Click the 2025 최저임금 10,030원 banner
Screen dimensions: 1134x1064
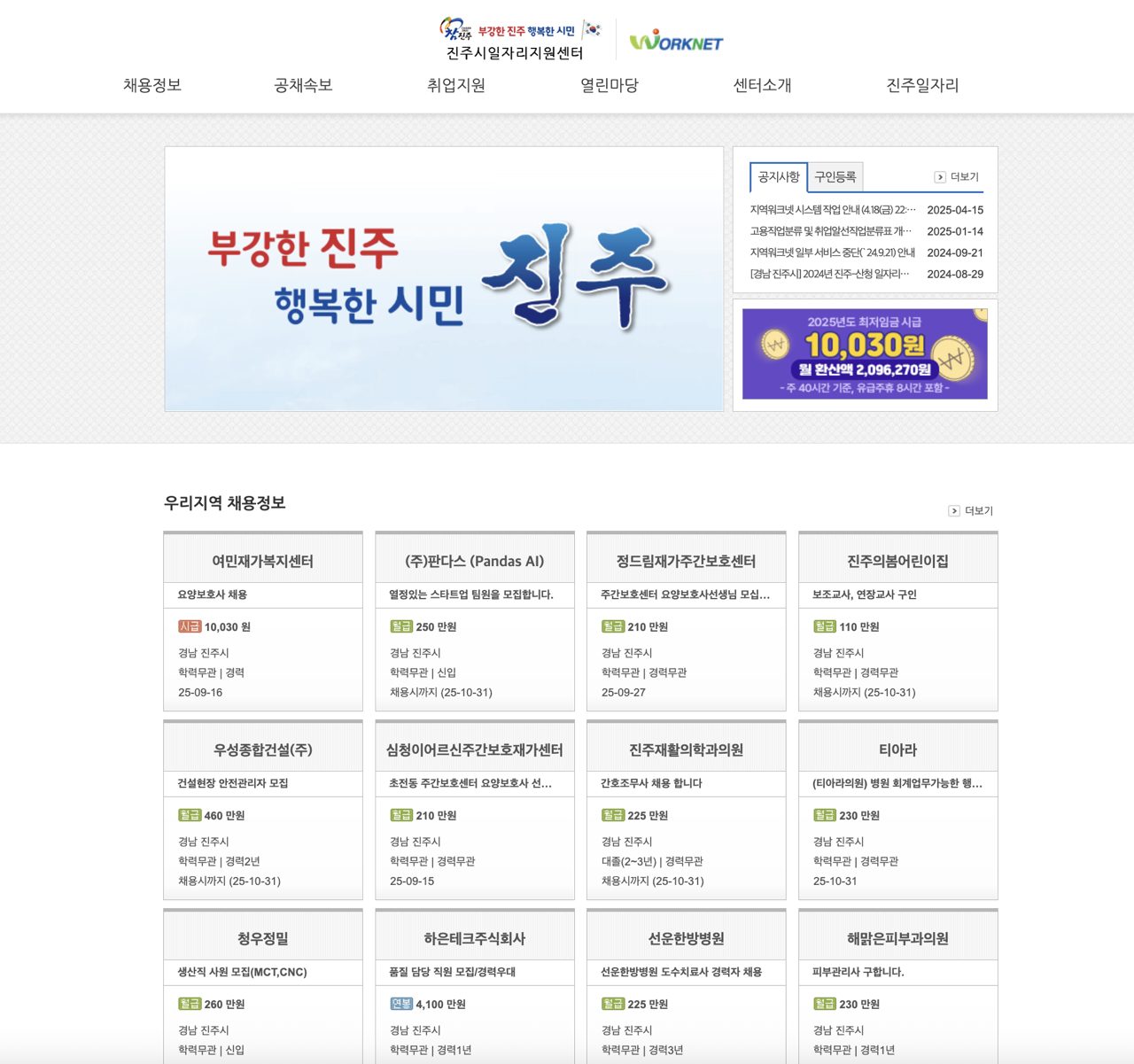click(x=864, y=353)
